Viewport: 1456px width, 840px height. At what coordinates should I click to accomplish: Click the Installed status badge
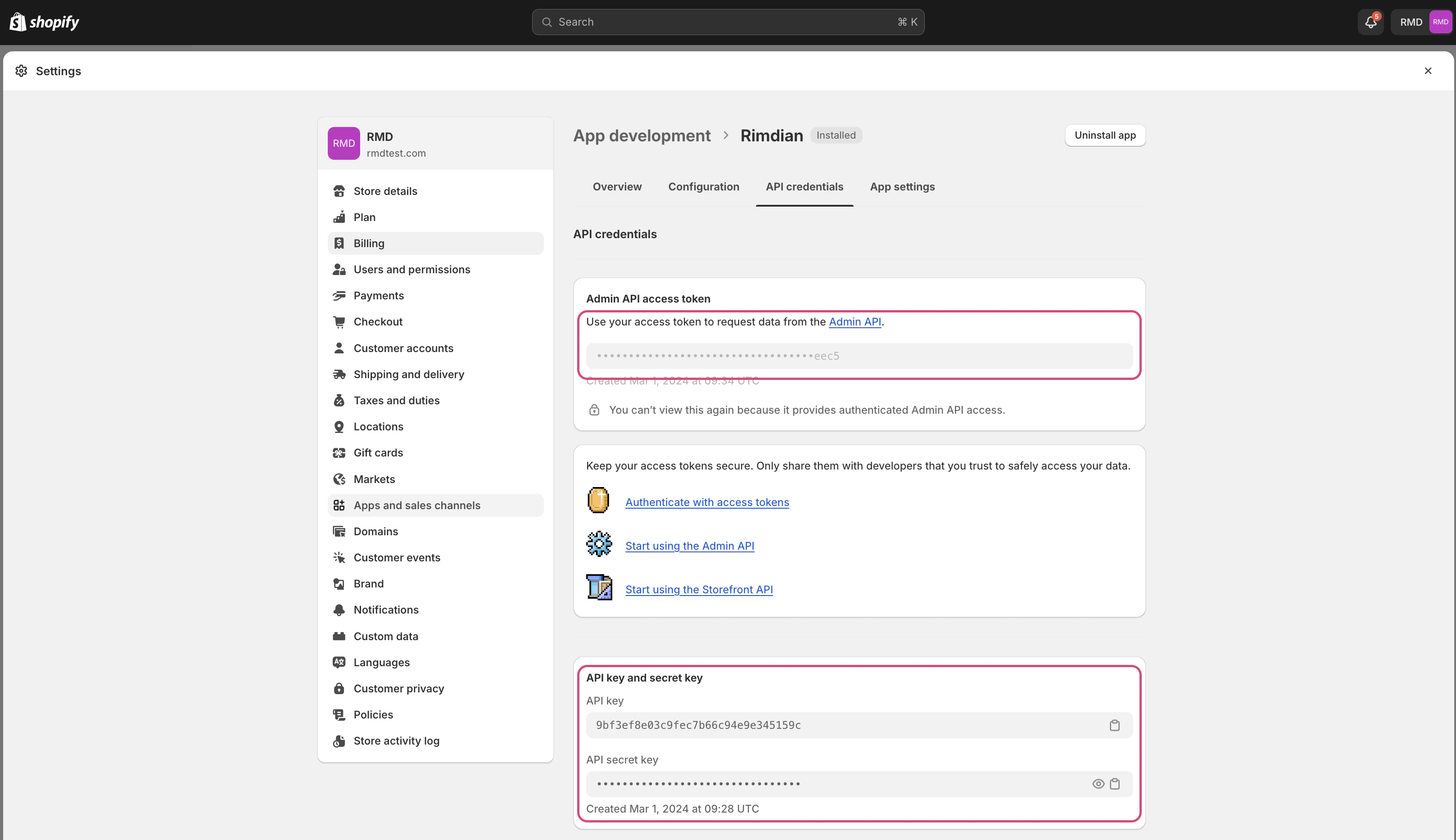coord(836,135)
